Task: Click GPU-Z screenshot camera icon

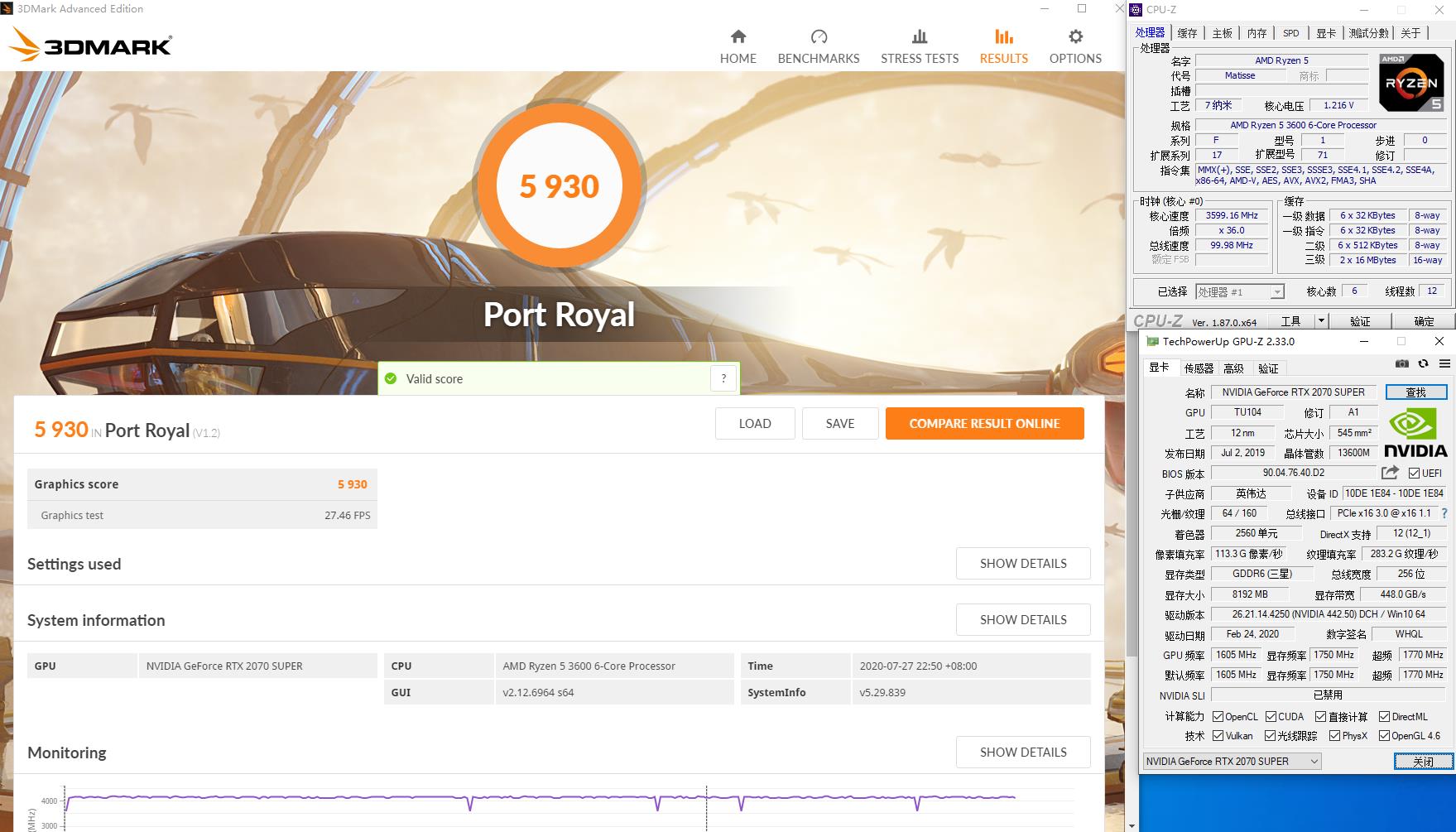Action: [x=1401, y=363]
